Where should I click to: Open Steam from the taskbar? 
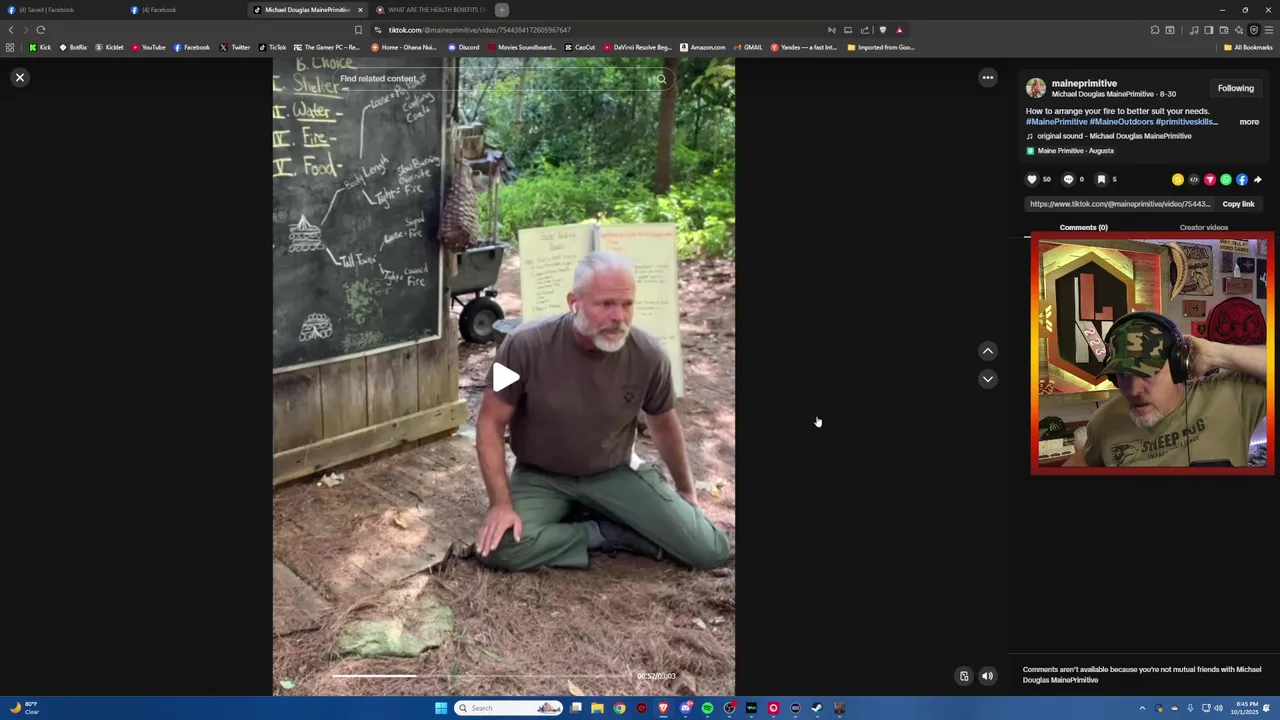[x=817, y=708]
